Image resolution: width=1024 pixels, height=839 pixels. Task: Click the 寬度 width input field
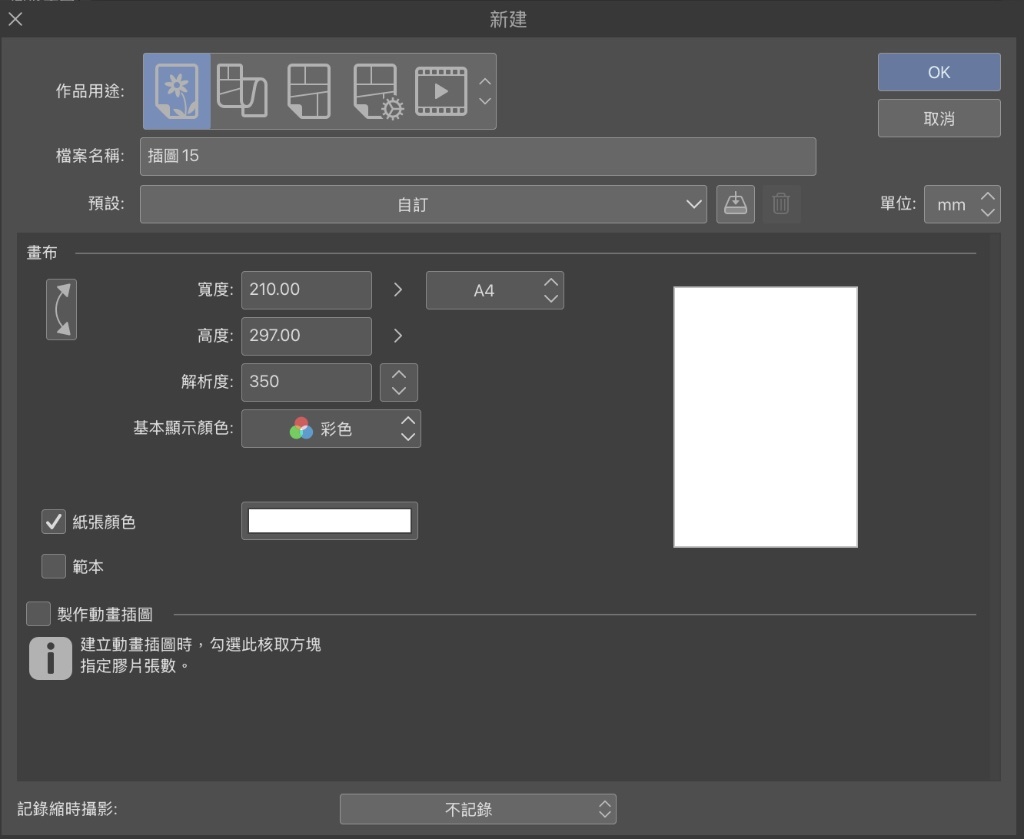point(306,290)
